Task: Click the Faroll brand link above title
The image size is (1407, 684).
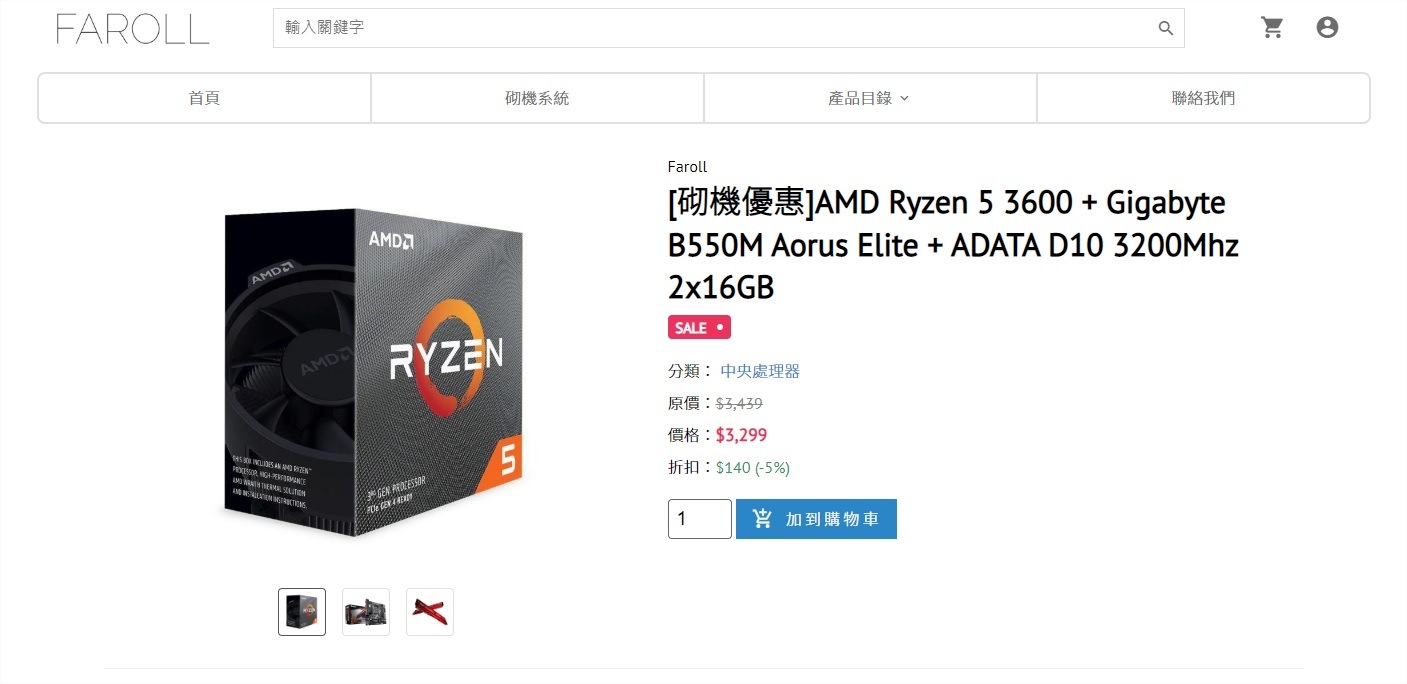Action: pos(687,167)
